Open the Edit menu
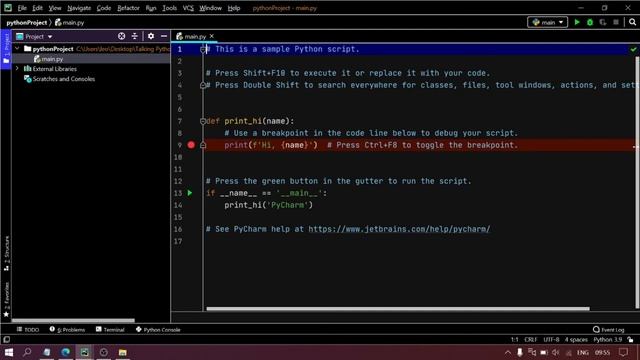 (38, 8)
